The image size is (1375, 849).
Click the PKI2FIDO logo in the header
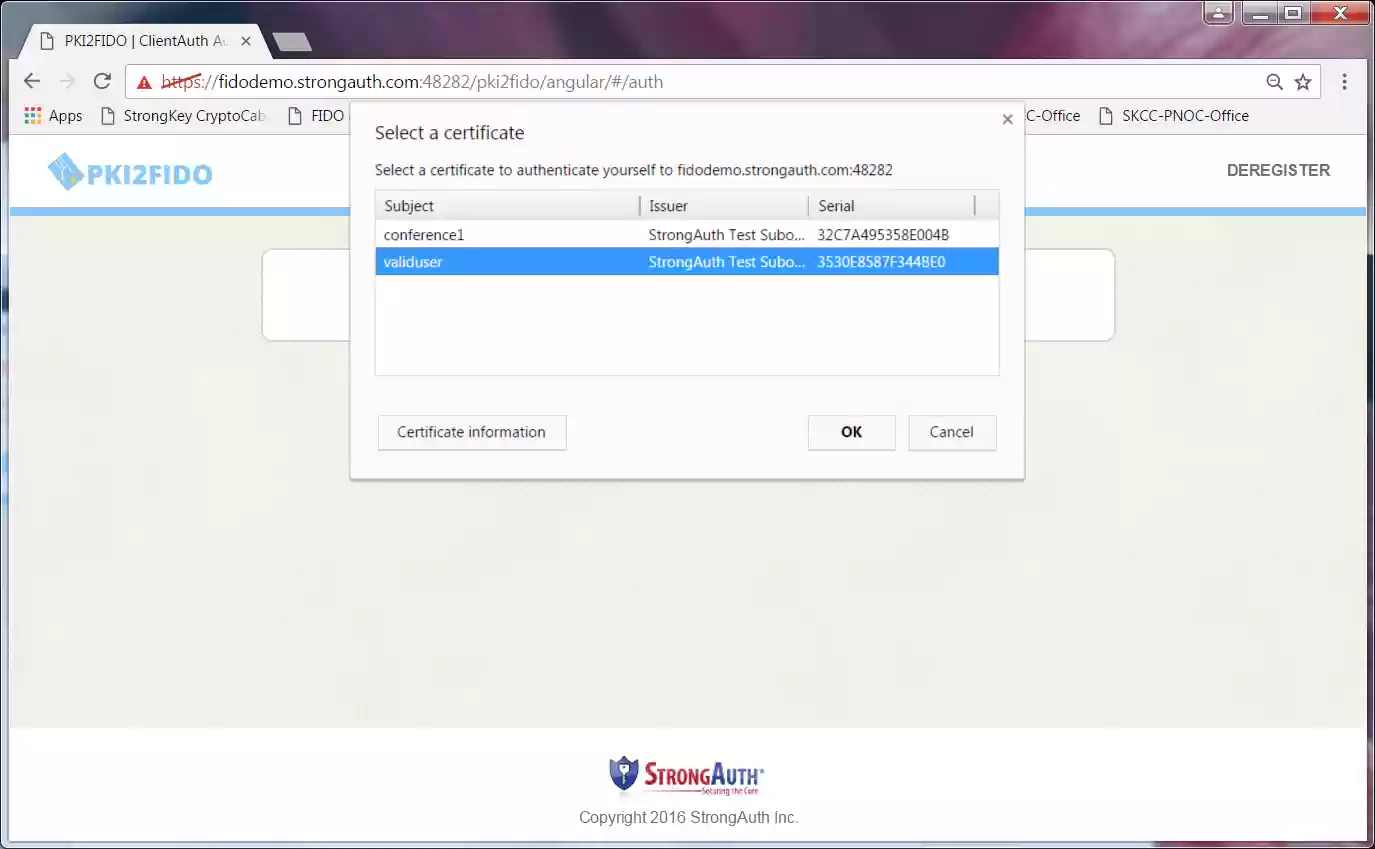(130, 170)
